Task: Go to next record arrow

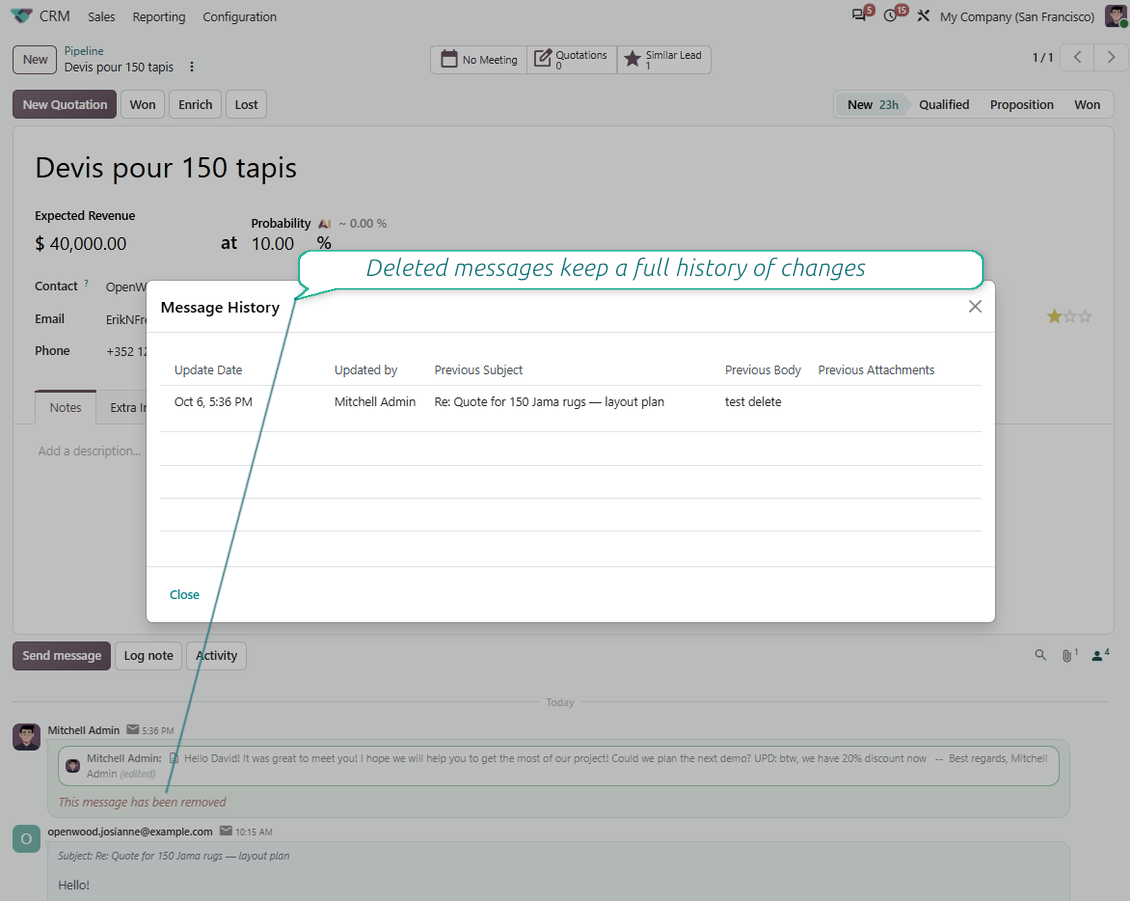Action: click(1111, 58)
